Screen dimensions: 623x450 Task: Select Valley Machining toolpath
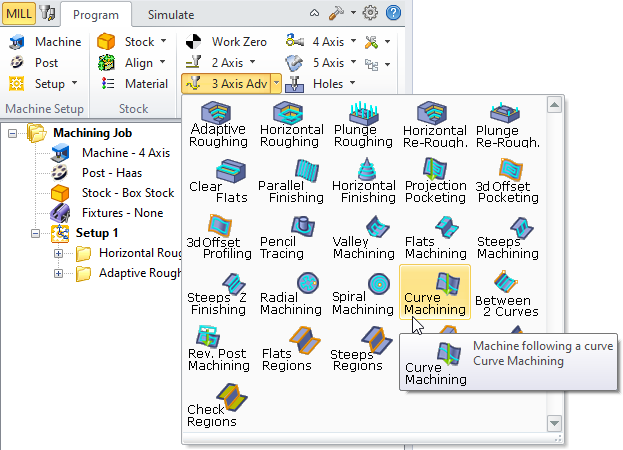point(362,233)
